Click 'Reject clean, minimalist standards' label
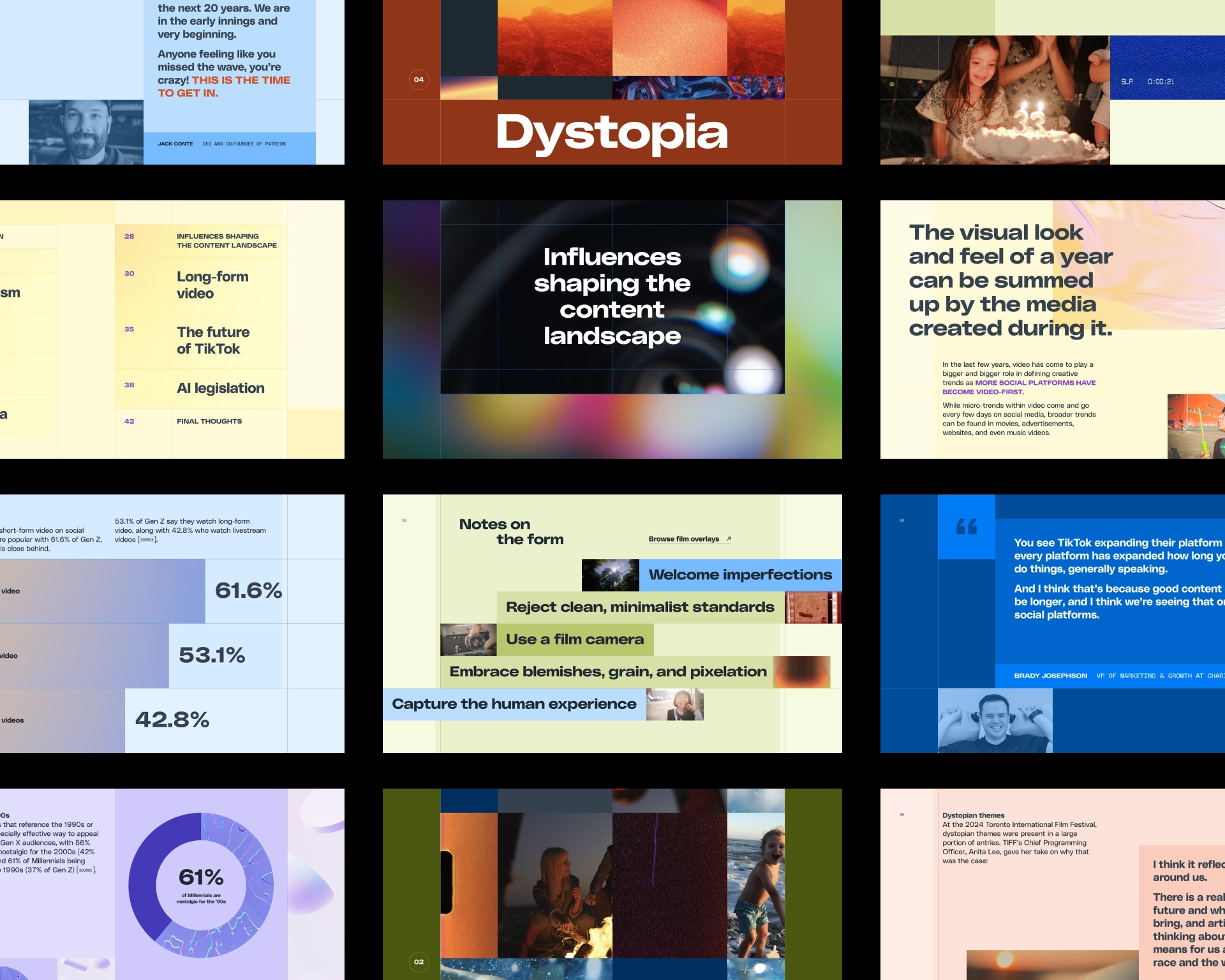Image resolution: width=1225 pixels, height=980 pixels. (640, 607)
